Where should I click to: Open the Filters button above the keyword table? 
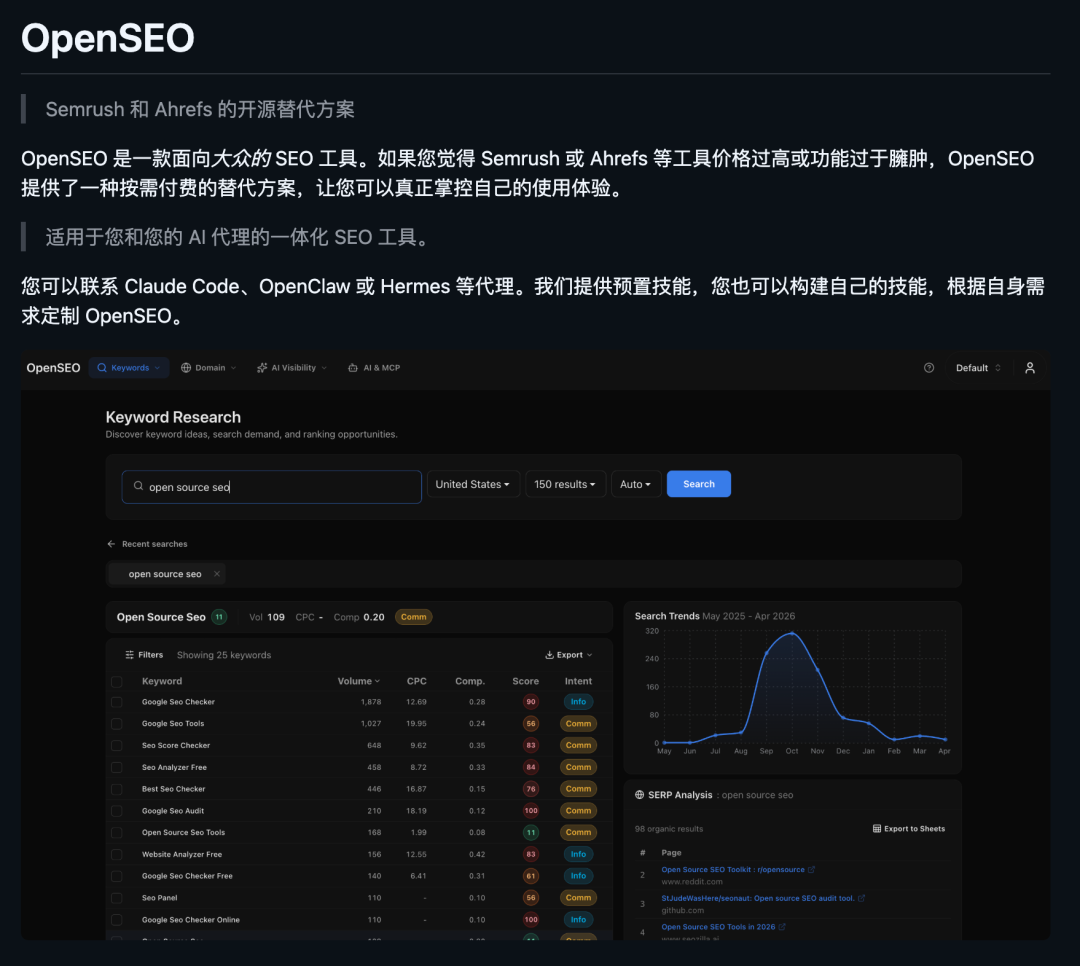pos(144,655)
